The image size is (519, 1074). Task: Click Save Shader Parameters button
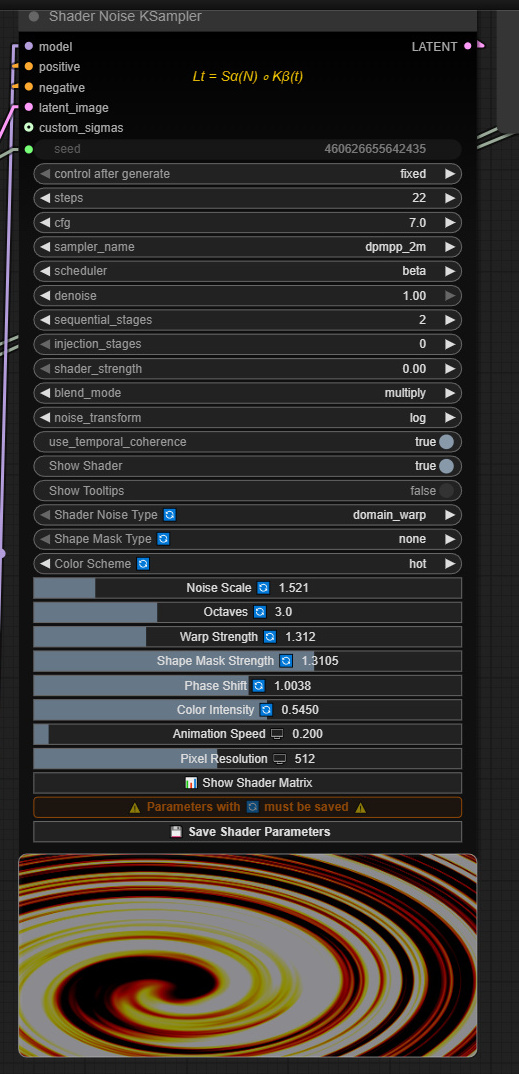click(x=247, y=832)
